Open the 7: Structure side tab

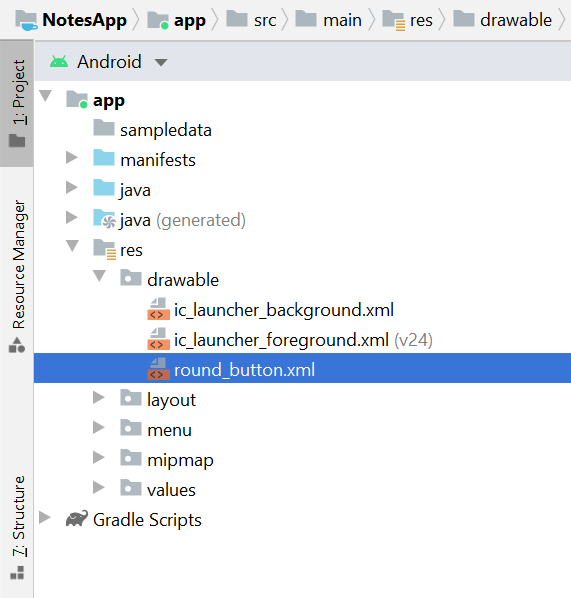[17, 527]
